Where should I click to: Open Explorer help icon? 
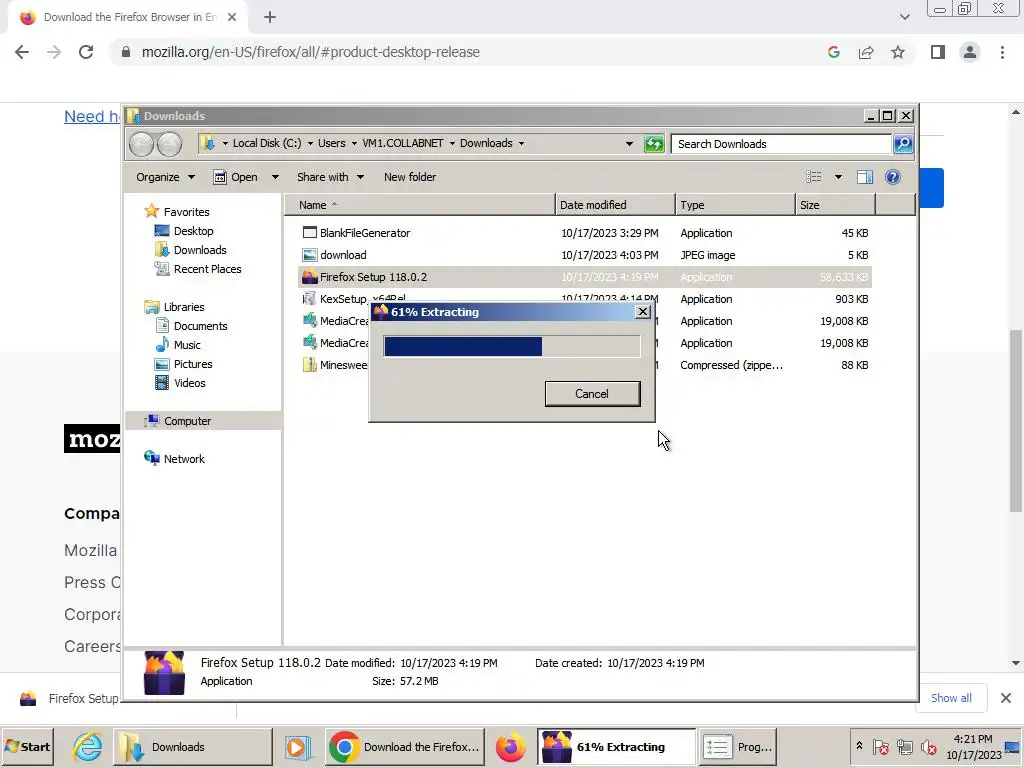(x=893, y=177)
